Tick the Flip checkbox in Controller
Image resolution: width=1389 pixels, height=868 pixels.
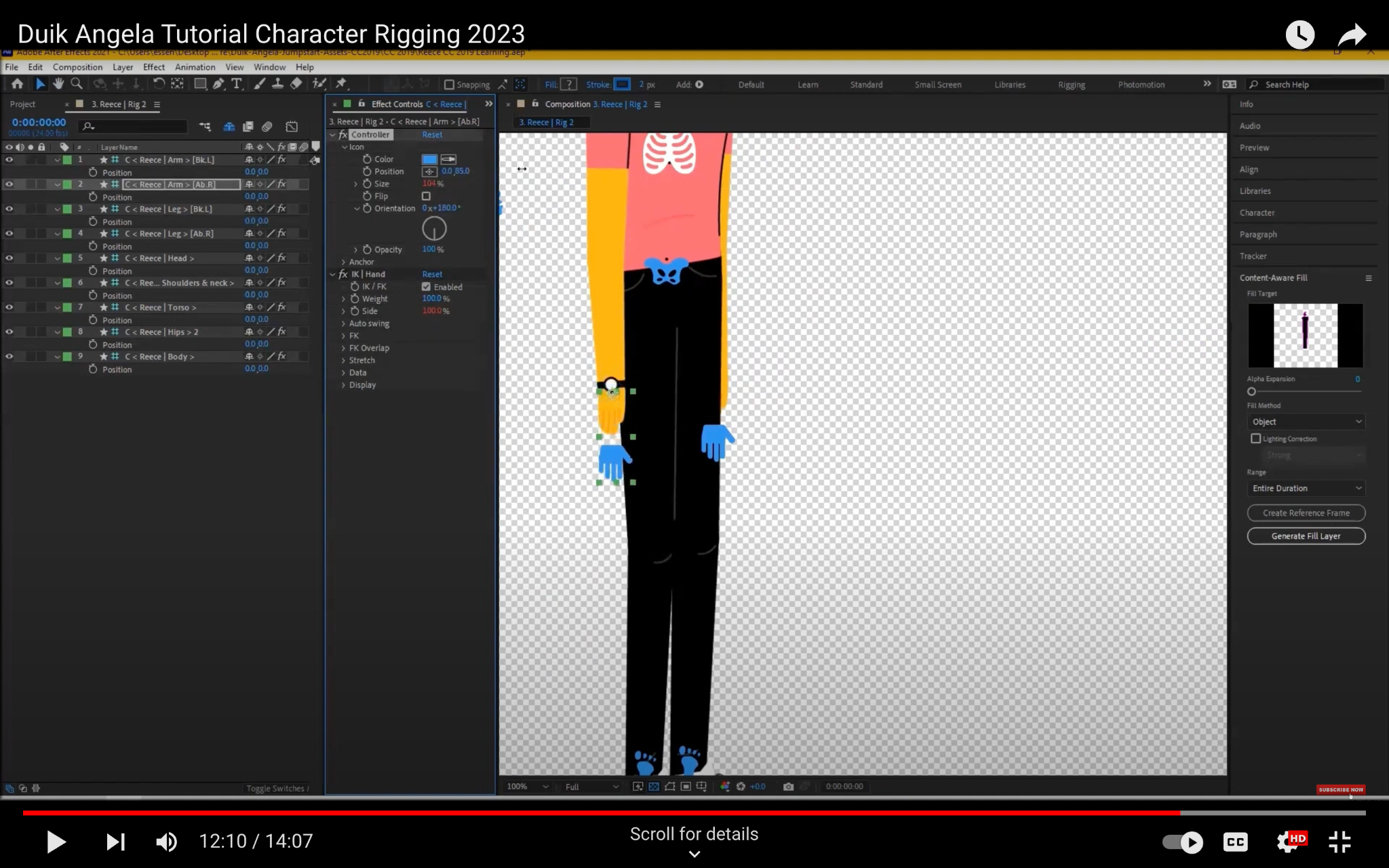point(426,196)
